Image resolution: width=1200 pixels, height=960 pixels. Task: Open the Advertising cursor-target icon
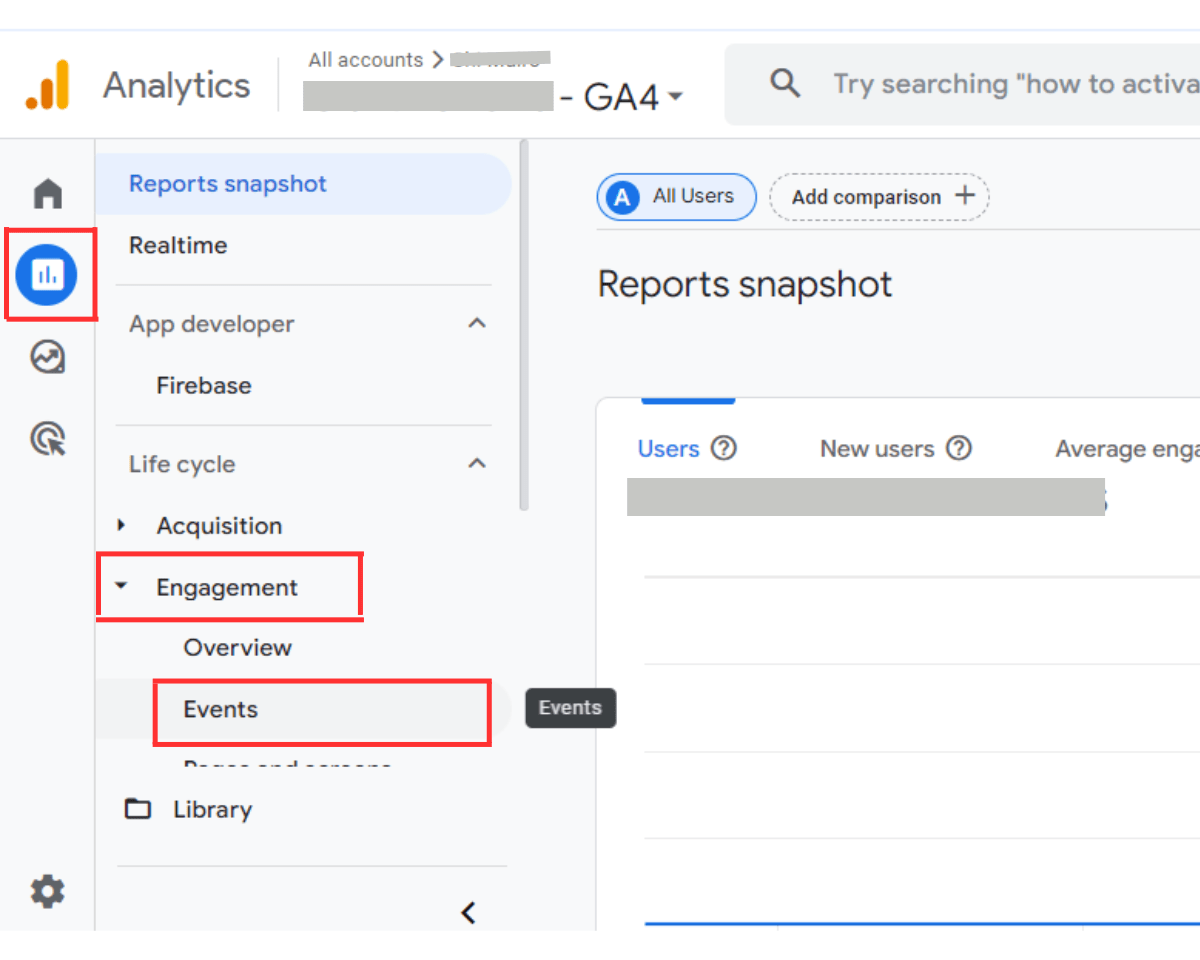[47, 438]
